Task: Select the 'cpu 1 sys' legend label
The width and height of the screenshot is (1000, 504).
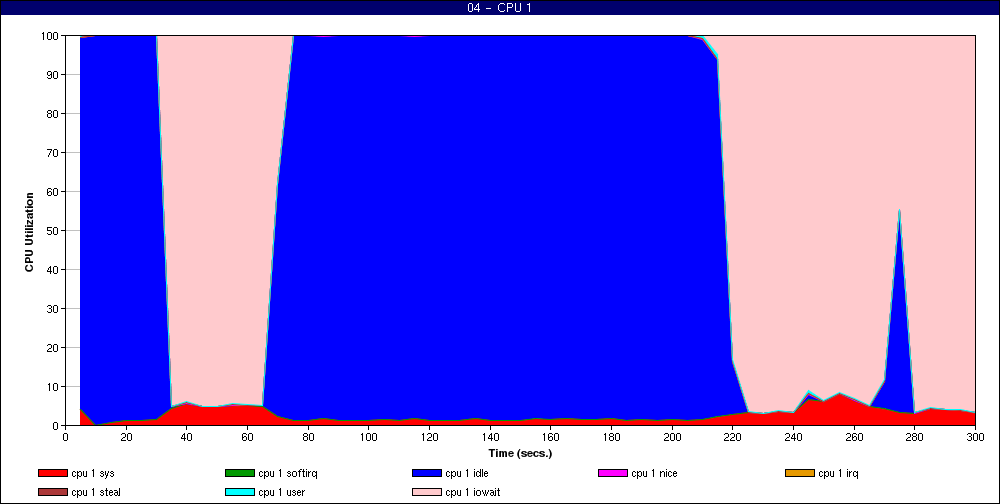Action: (93, 473)
